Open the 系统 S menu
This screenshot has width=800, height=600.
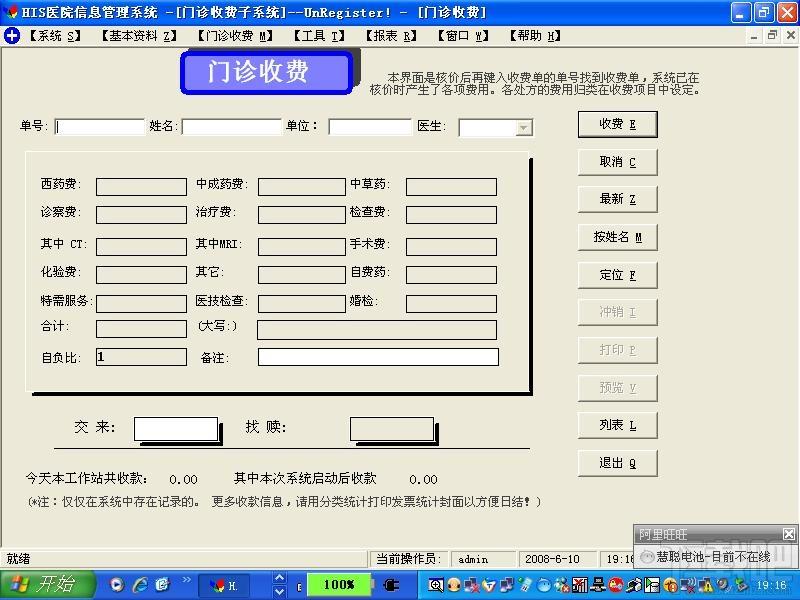55,35
